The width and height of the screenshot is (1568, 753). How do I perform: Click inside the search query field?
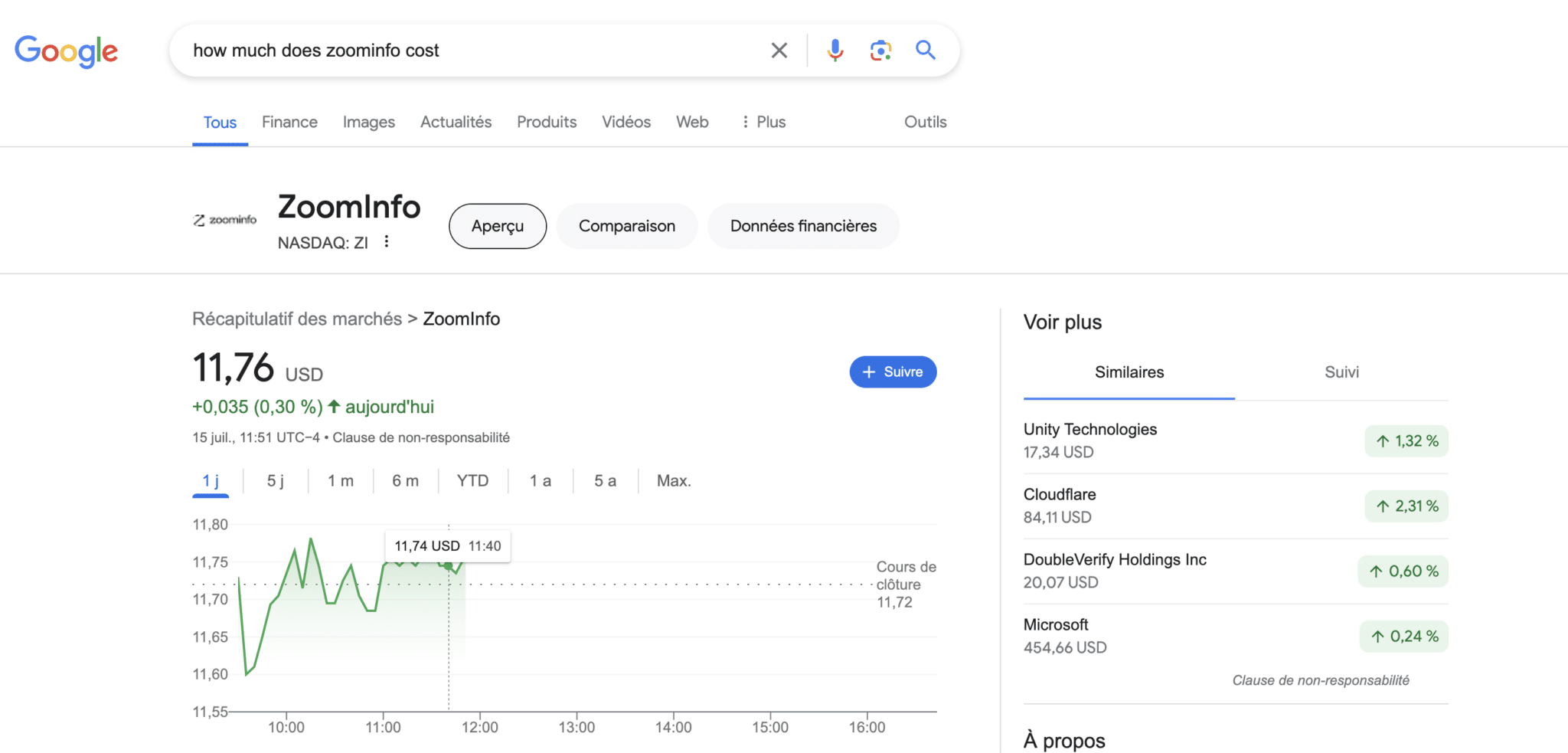[x=459, y=50]
